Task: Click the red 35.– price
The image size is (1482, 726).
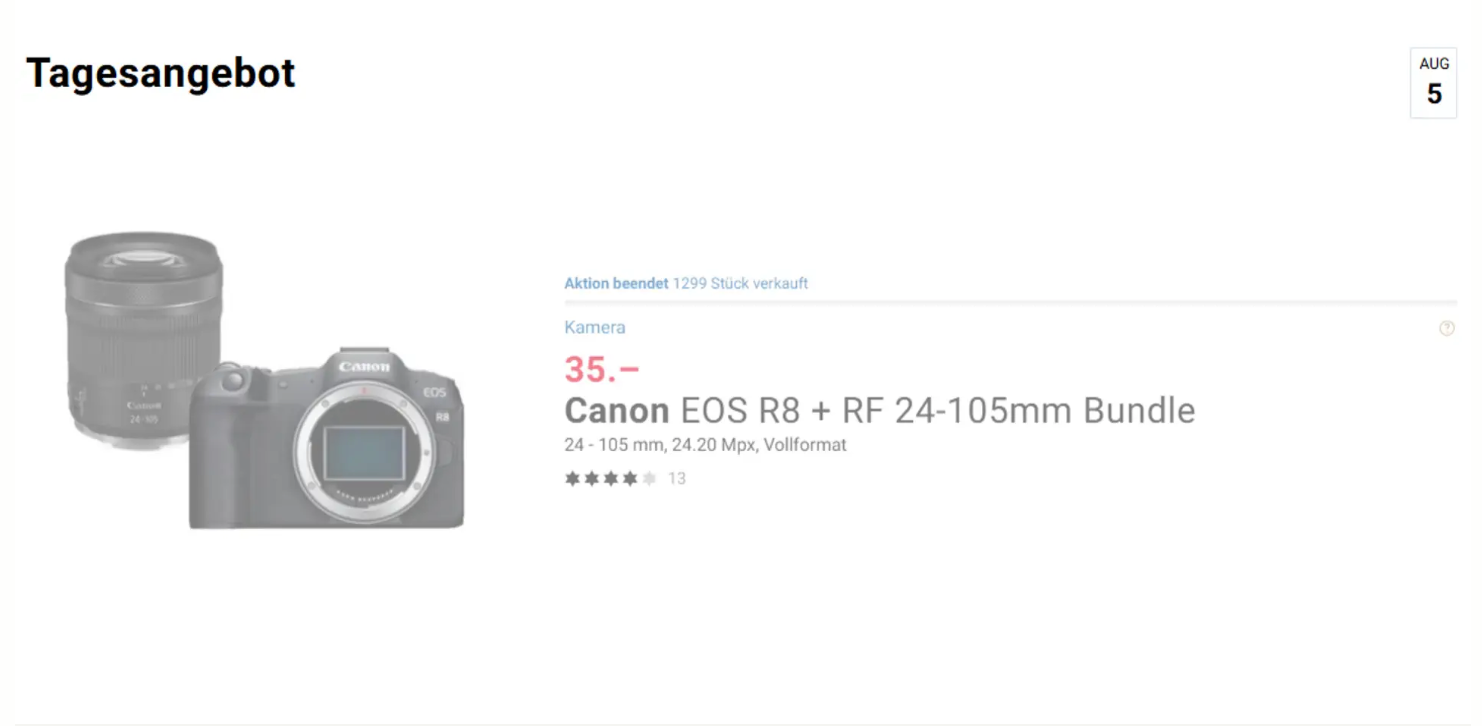Action: [x=600, y=370]
